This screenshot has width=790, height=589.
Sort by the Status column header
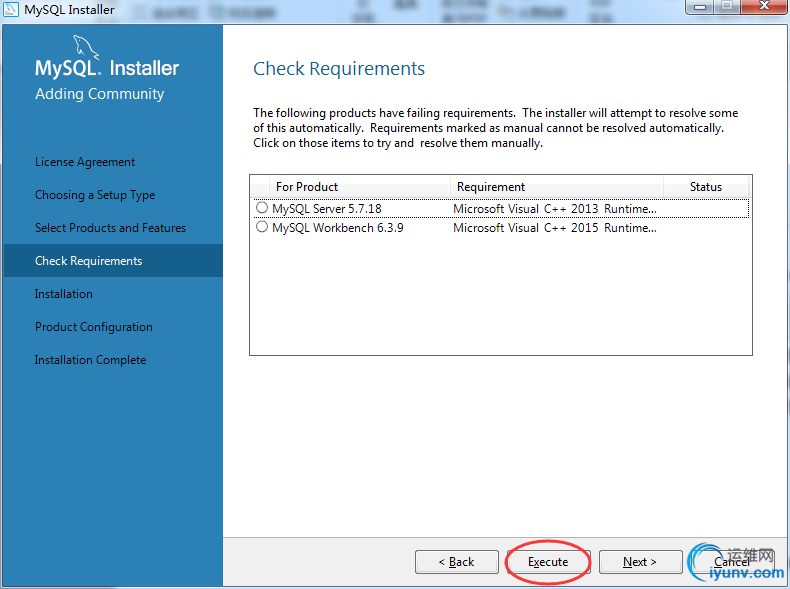706,187
